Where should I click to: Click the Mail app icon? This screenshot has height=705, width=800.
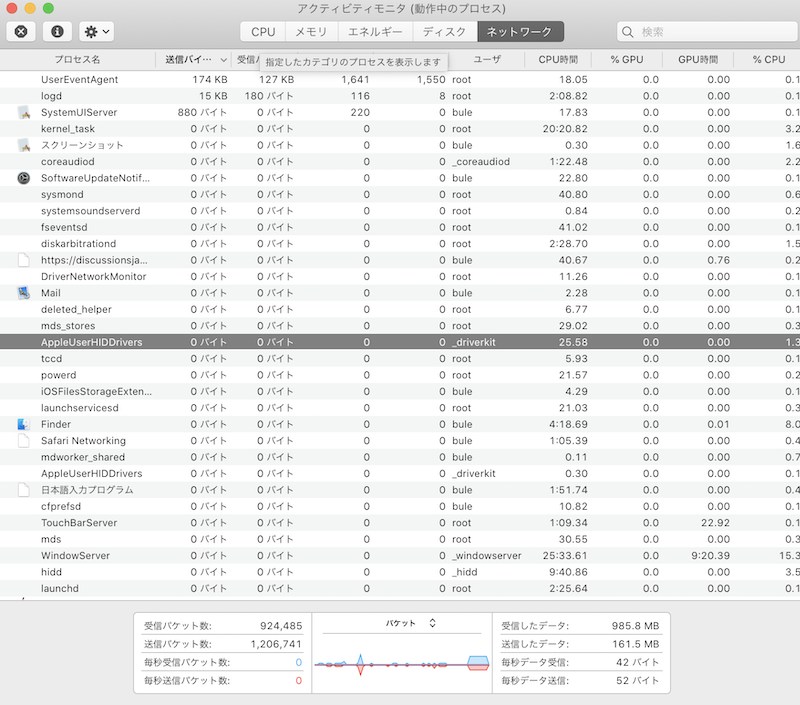[23, 293]
